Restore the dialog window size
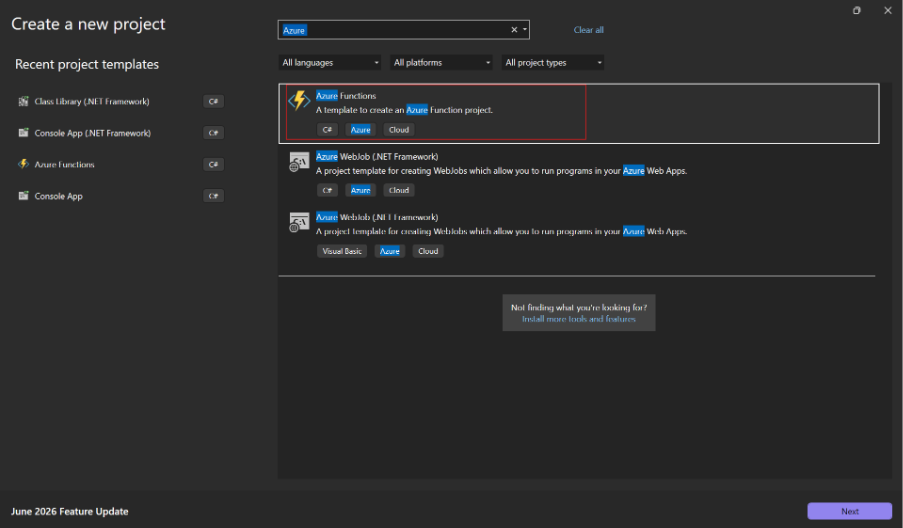 [857, 10]
